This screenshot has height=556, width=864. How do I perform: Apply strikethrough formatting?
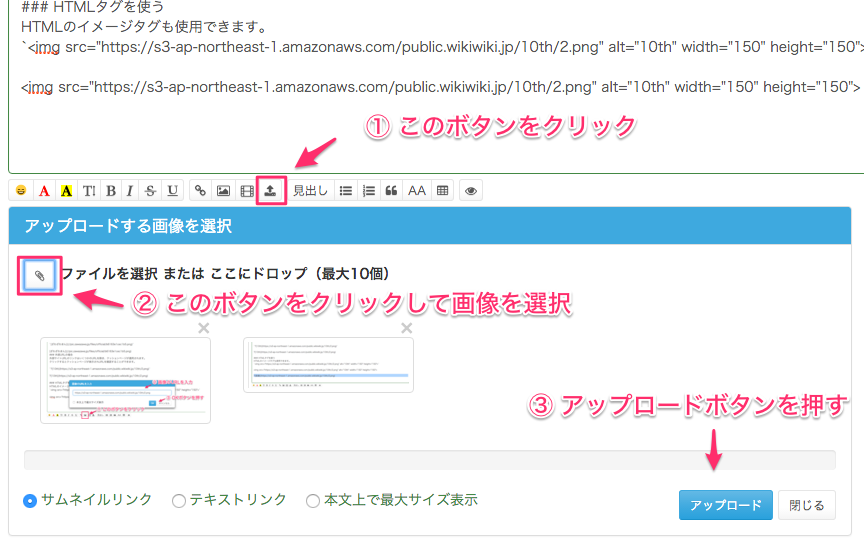tap(151, 190)
